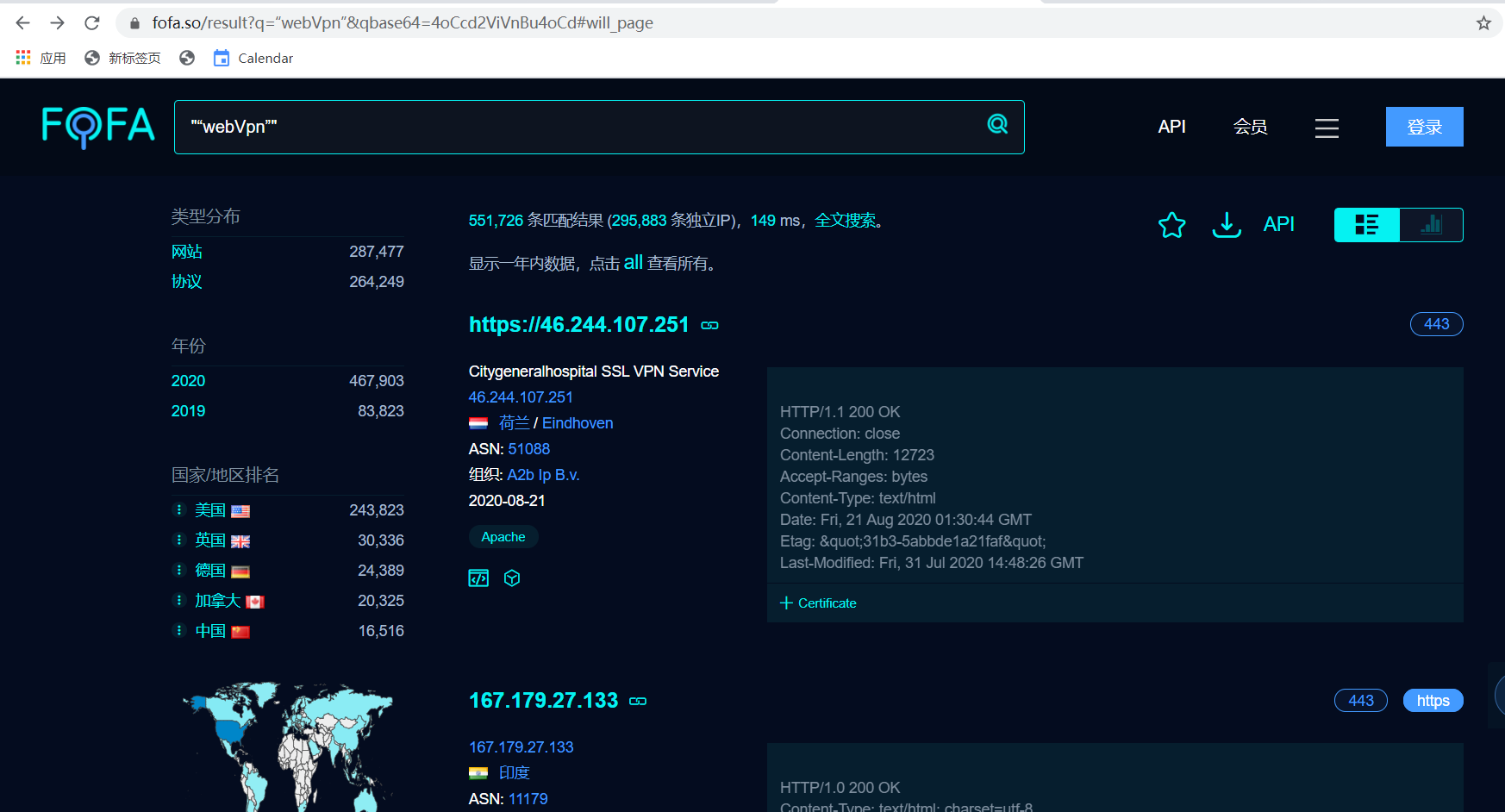This screenshot has height=812, width=1505.
Task: Expand the Certificate section
Action: tap(818, 603)
